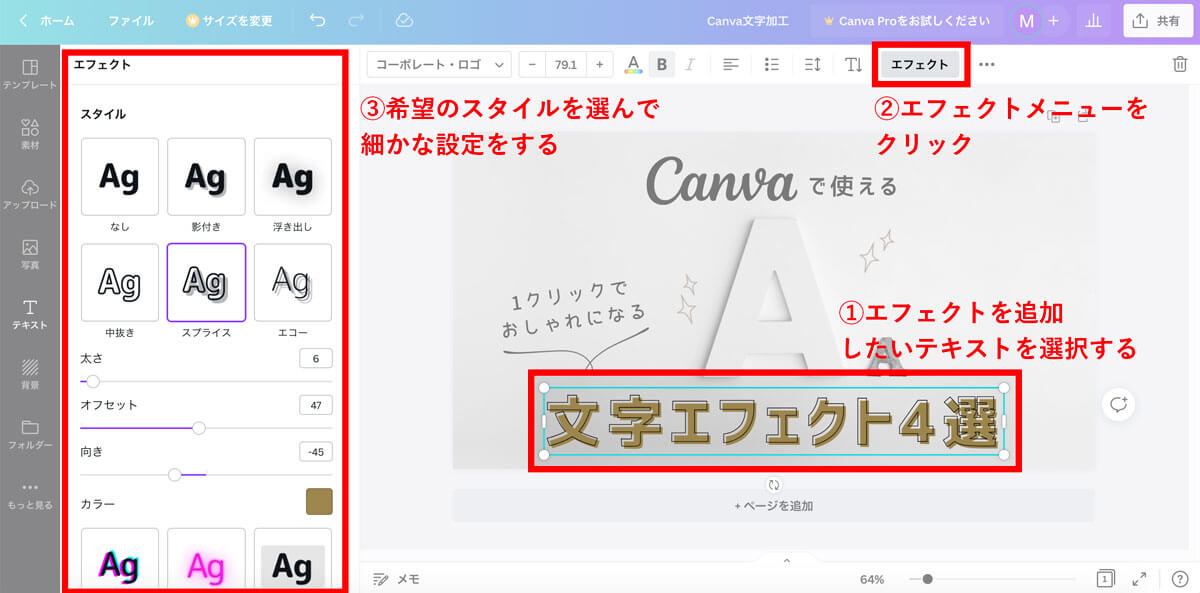This screenshot has width=1200, height=593.
Task: Click ホーム in the top bar
Action: point(55,20)
